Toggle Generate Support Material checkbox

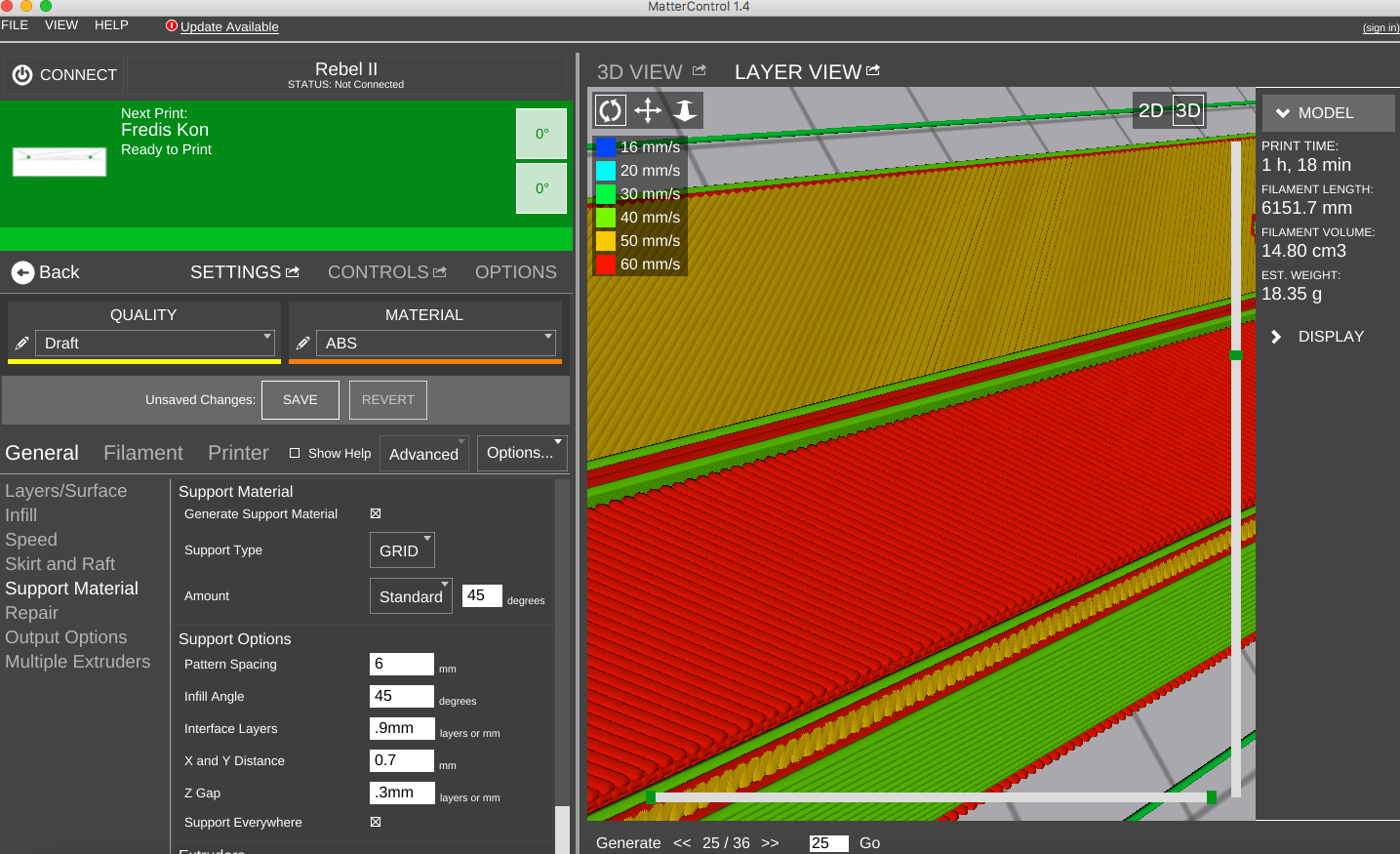click(x=376, y=513)
